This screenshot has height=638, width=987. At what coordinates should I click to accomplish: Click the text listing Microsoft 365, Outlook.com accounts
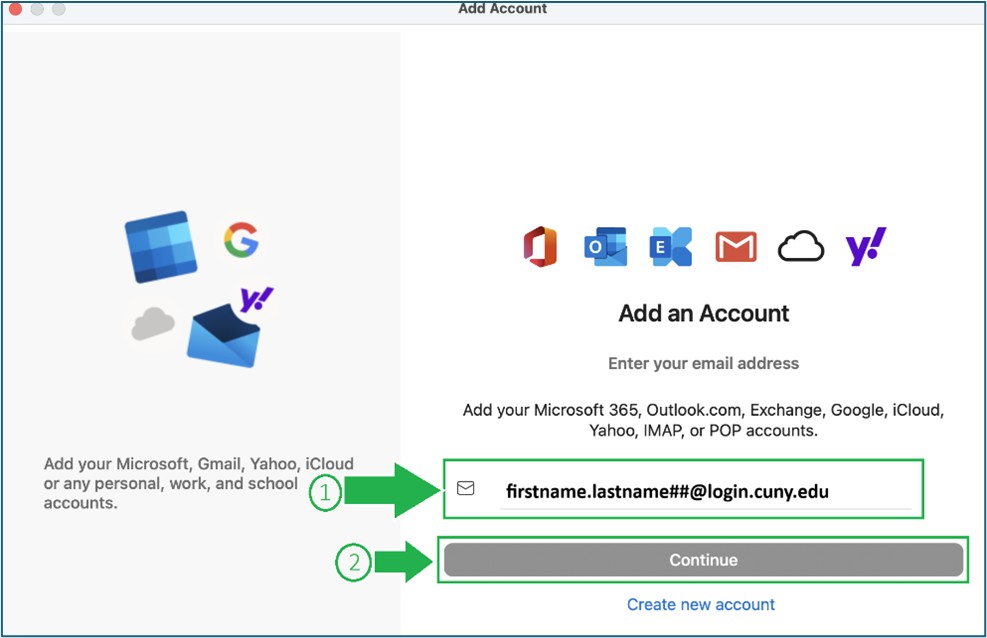tap(703, 420)
